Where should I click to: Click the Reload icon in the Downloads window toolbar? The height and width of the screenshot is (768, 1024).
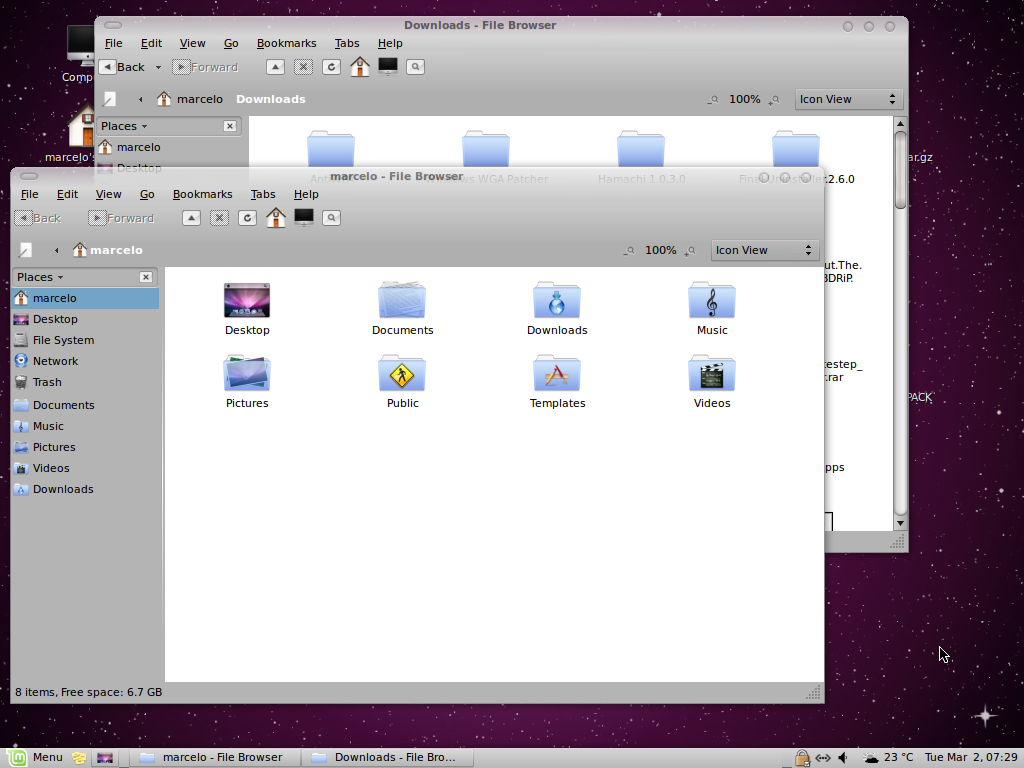click(x=332, y=67)
